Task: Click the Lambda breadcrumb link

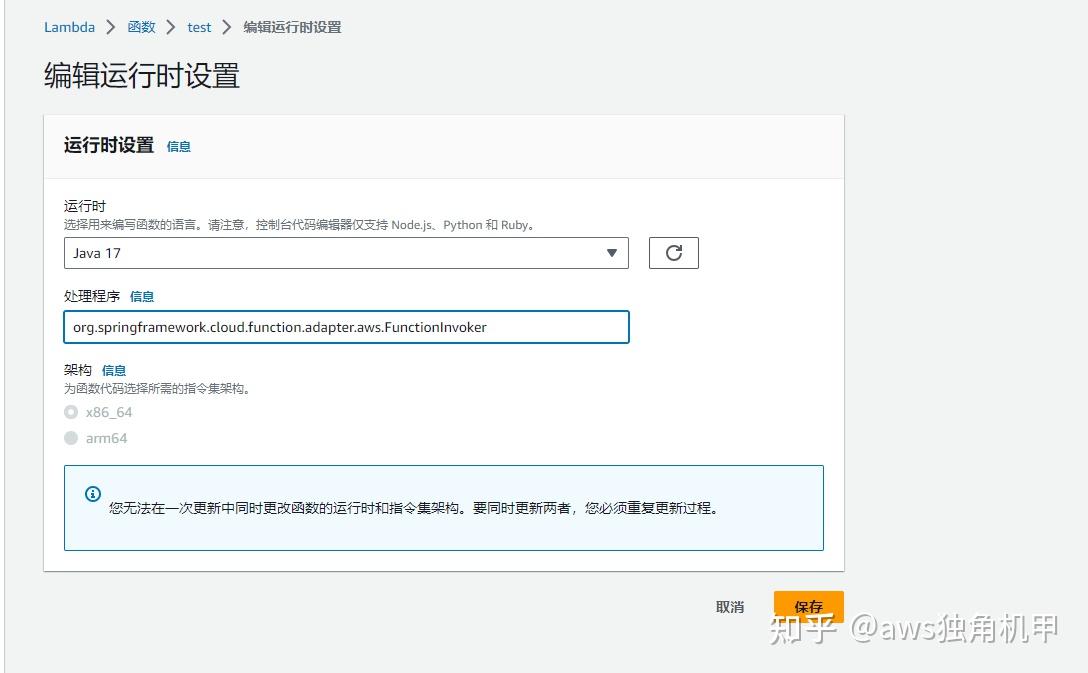Action: (x=69, y=27)
